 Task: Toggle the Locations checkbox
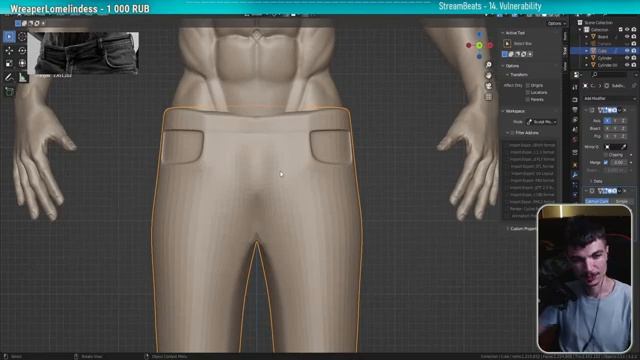528,93
